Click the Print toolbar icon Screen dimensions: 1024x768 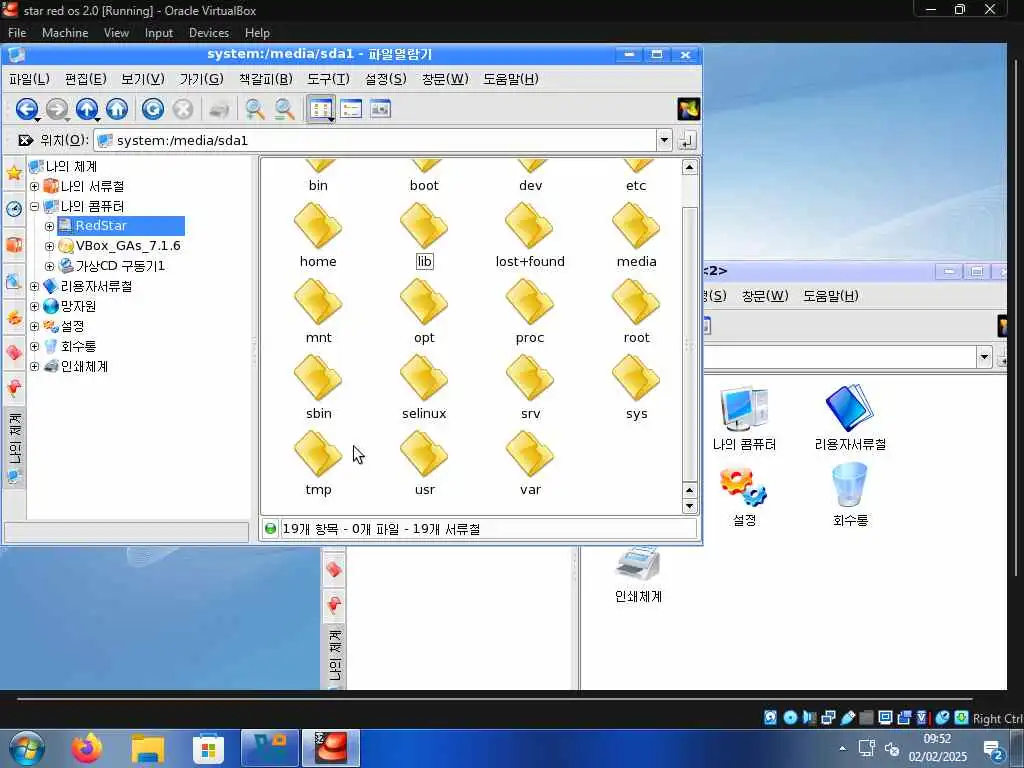pos(219,109)
